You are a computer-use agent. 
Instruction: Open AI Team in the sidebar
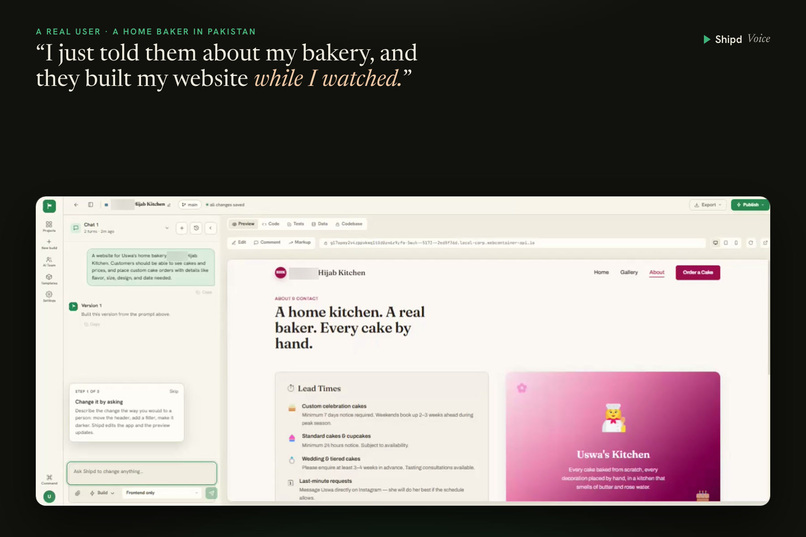[49, 262]
